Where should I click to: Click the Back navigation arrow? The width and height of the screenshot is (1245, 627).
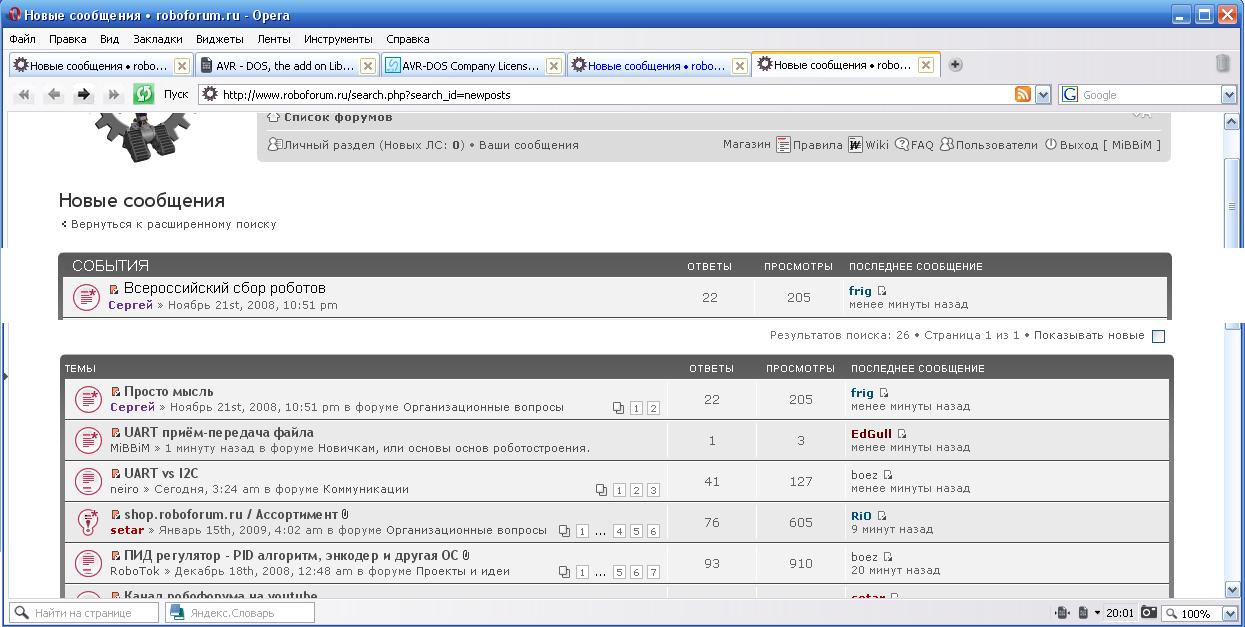[54, 95]
